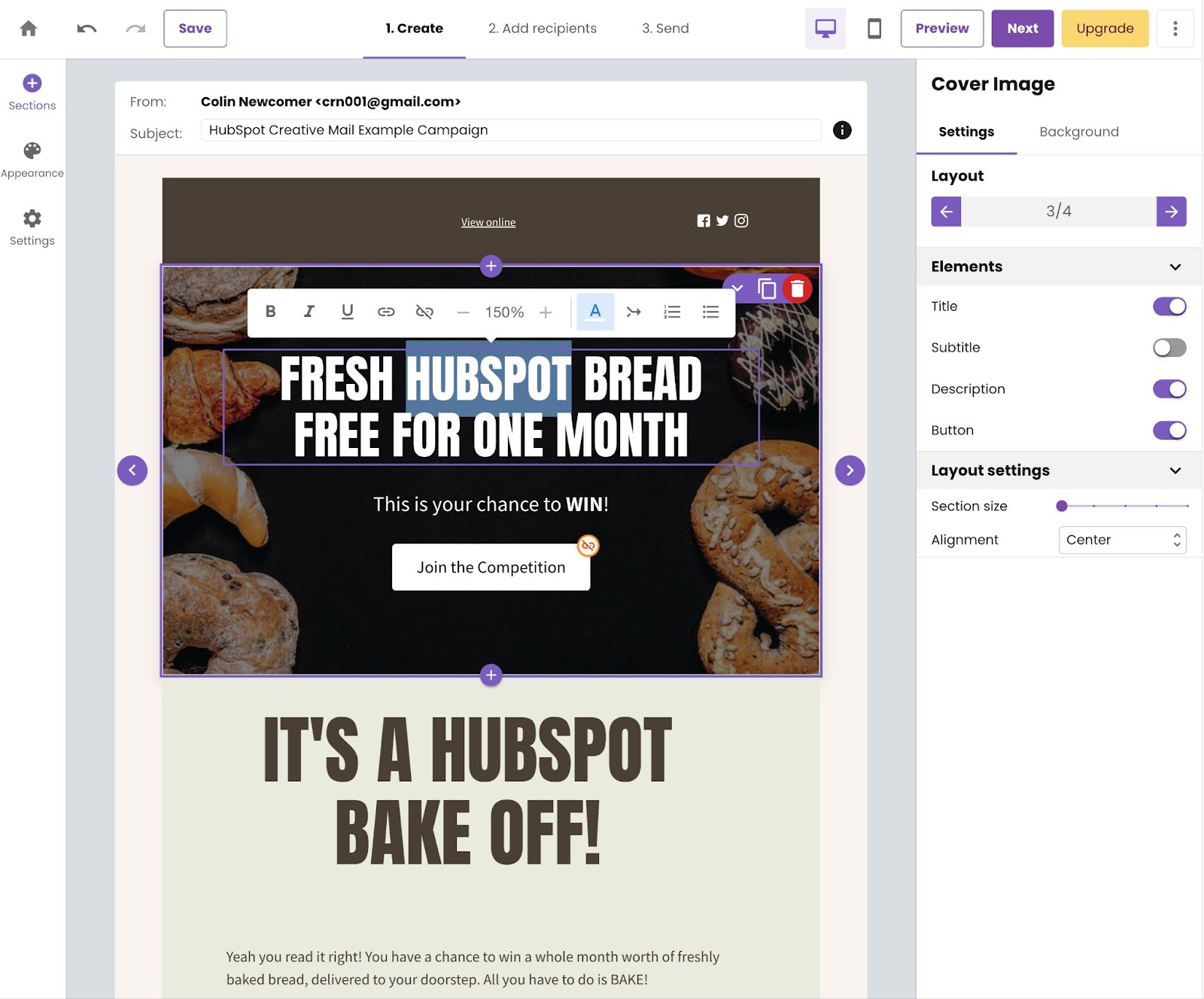
Task: Click the broken link badge on button
Action: tap(588, 546)
